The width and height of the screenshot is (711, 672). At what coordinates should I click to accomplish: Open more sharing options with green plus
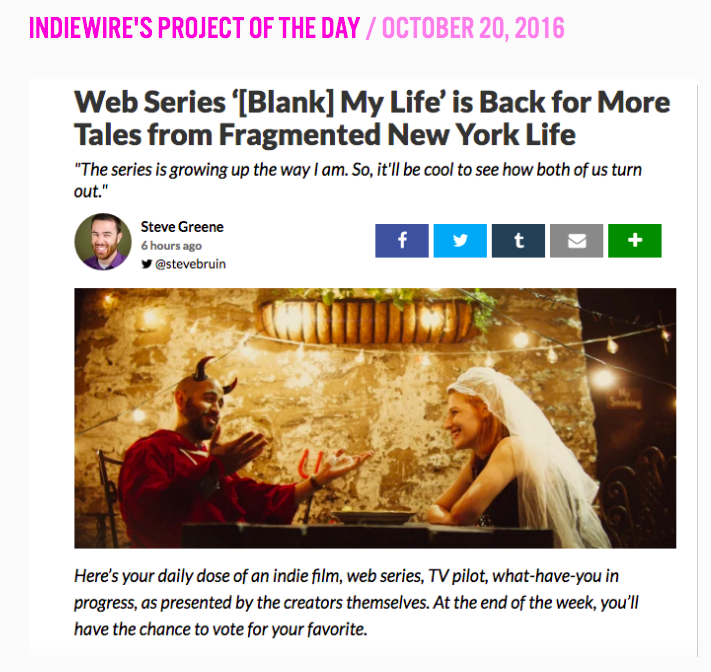[635, 240]
